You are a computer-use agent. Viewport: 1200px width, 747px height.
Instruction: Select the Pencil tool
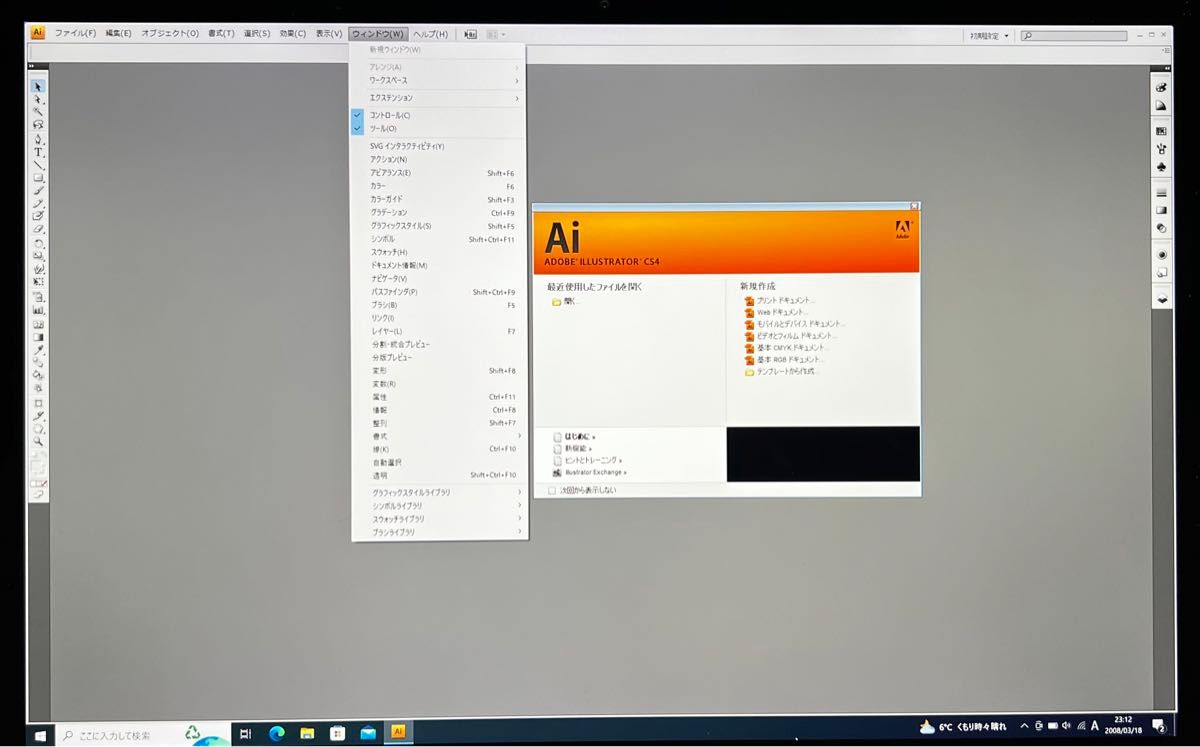click(x=38, y=203)
